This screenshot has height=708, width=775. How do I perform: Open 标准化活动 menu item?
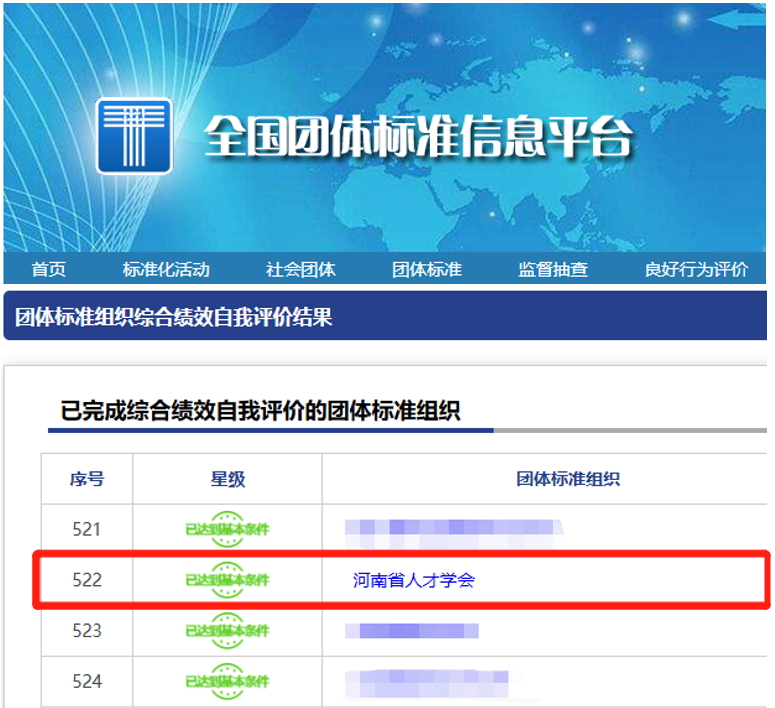pyautogui.click(x=166, y=269)
